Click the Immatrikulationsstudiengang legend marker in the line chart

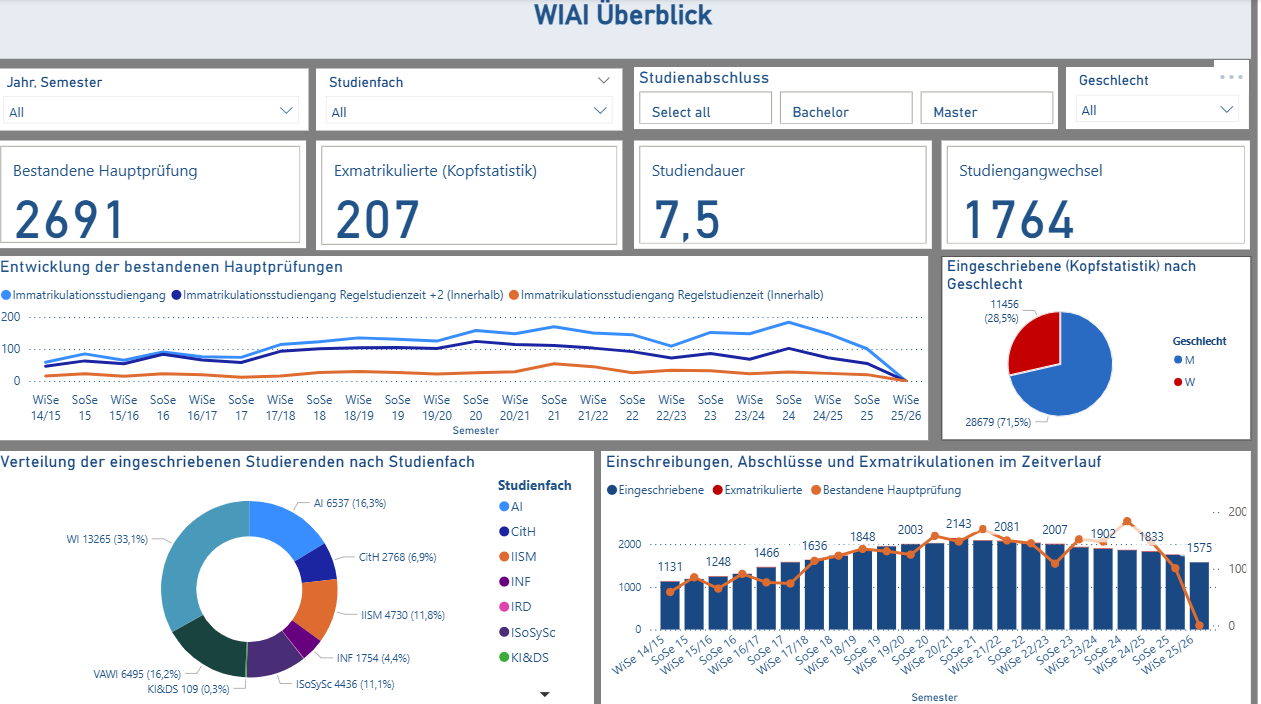click(x=8, y=295)
